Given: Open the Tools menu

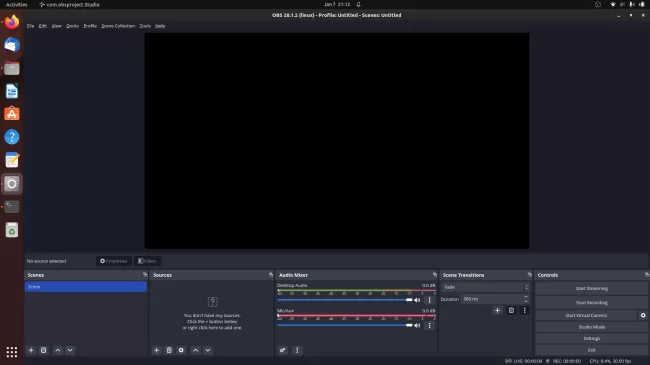Looking at the screenshot, I should [x=145, y=26].
